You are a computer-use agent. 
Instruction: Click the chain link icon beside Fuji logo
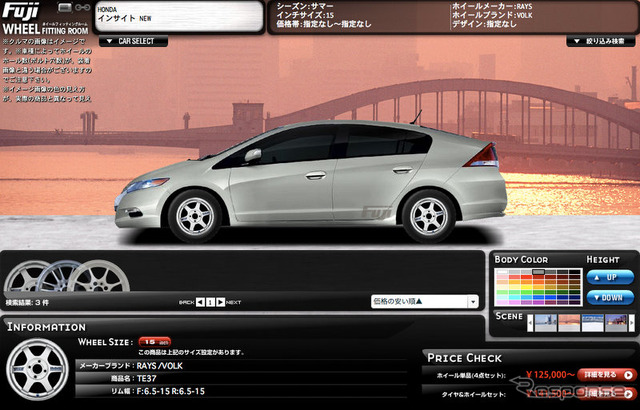click(x=83, y=7)
